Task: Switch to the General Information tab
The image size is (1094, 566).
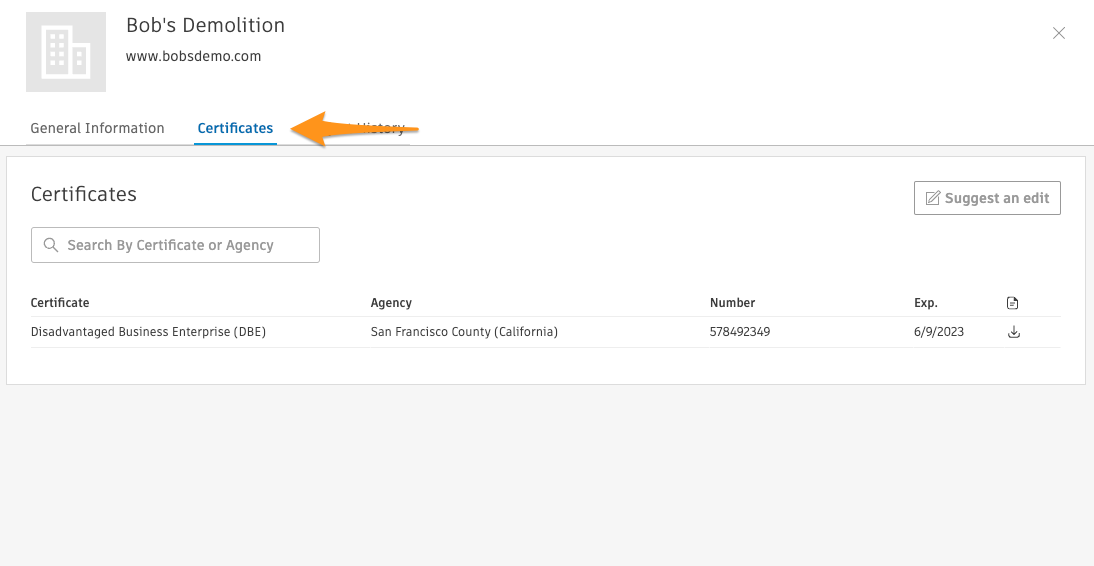Action: pos(97,128)
